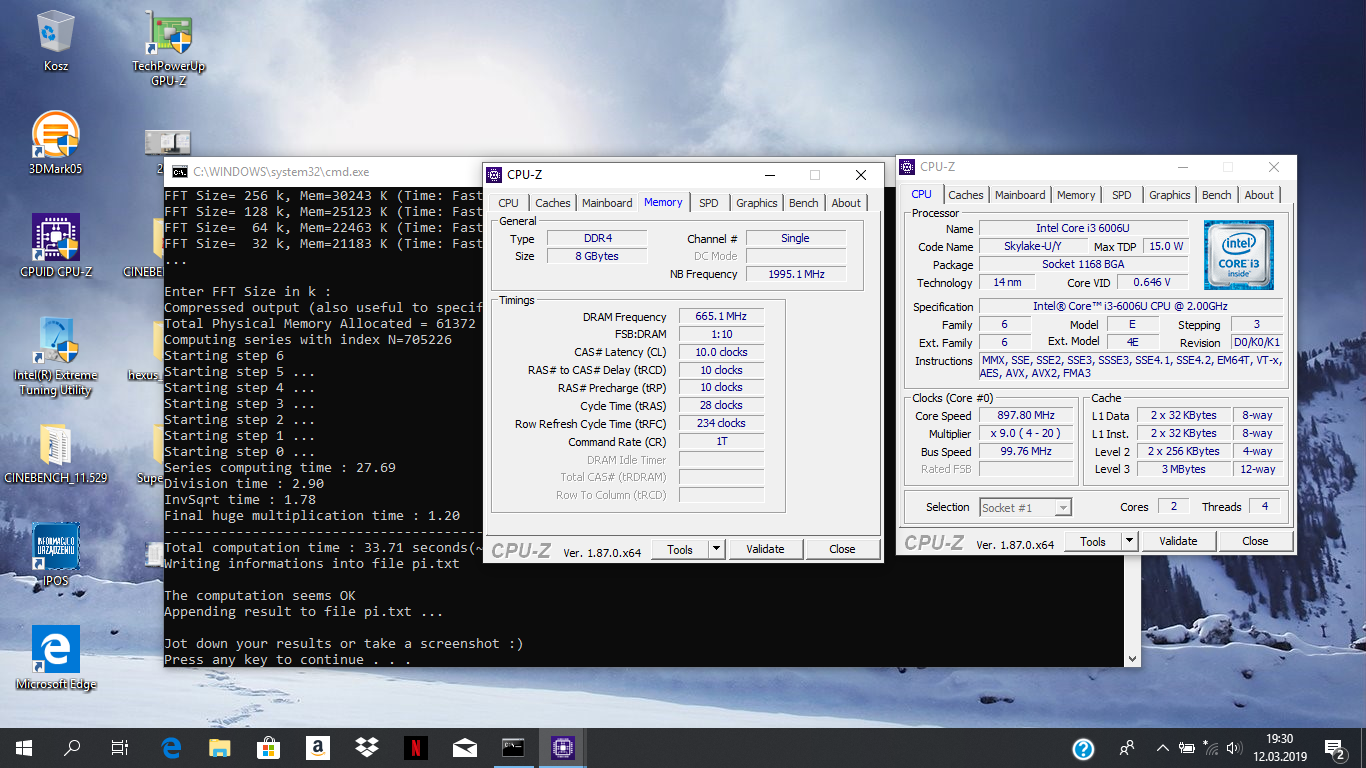Open the Action Center notifications icon
Viewport: 1366px width, 768px height.
[x=1335, y=748]
